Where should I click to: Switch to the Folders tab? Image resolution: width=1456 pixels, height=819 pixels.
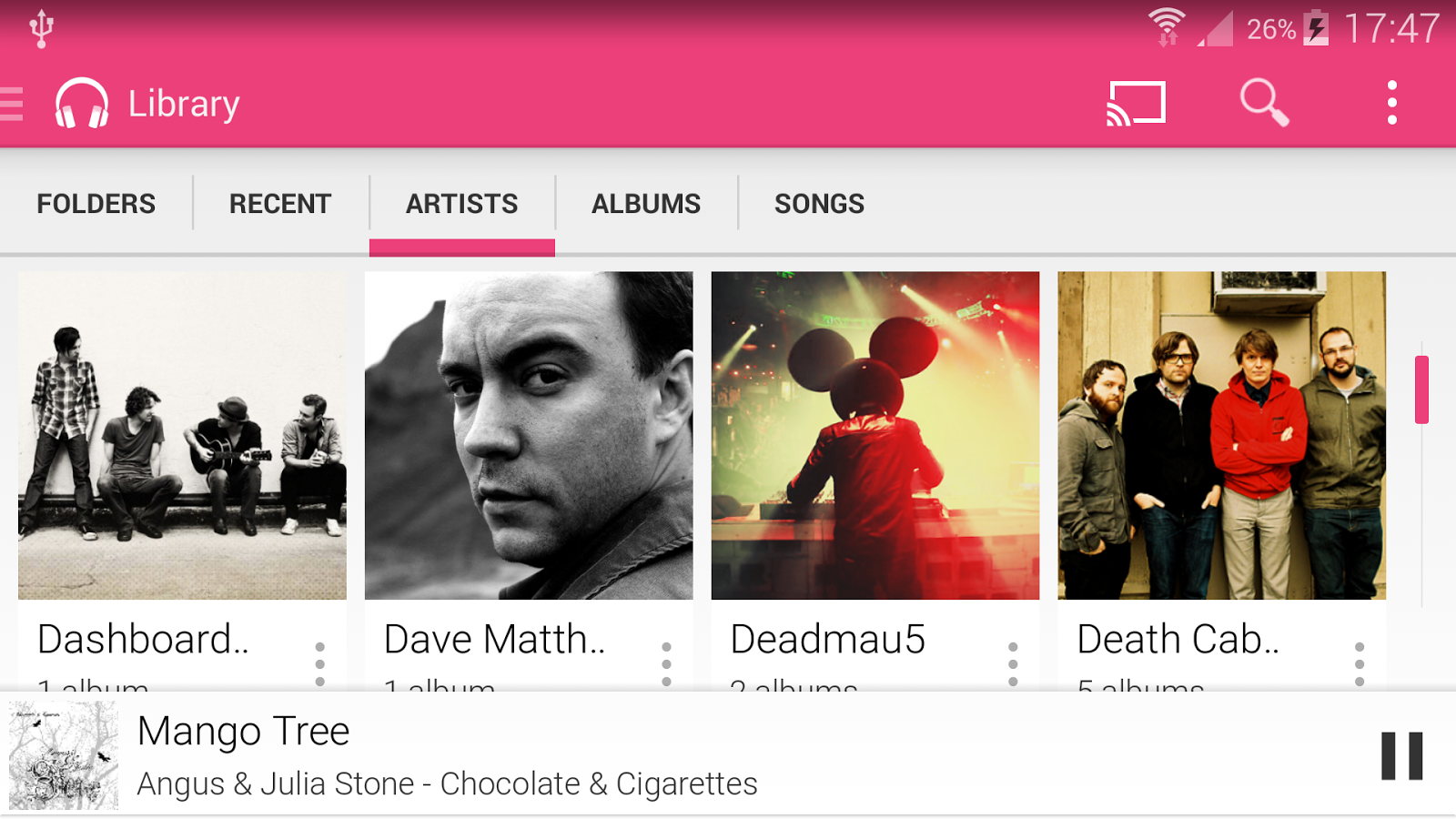click(x=96, y=204)
